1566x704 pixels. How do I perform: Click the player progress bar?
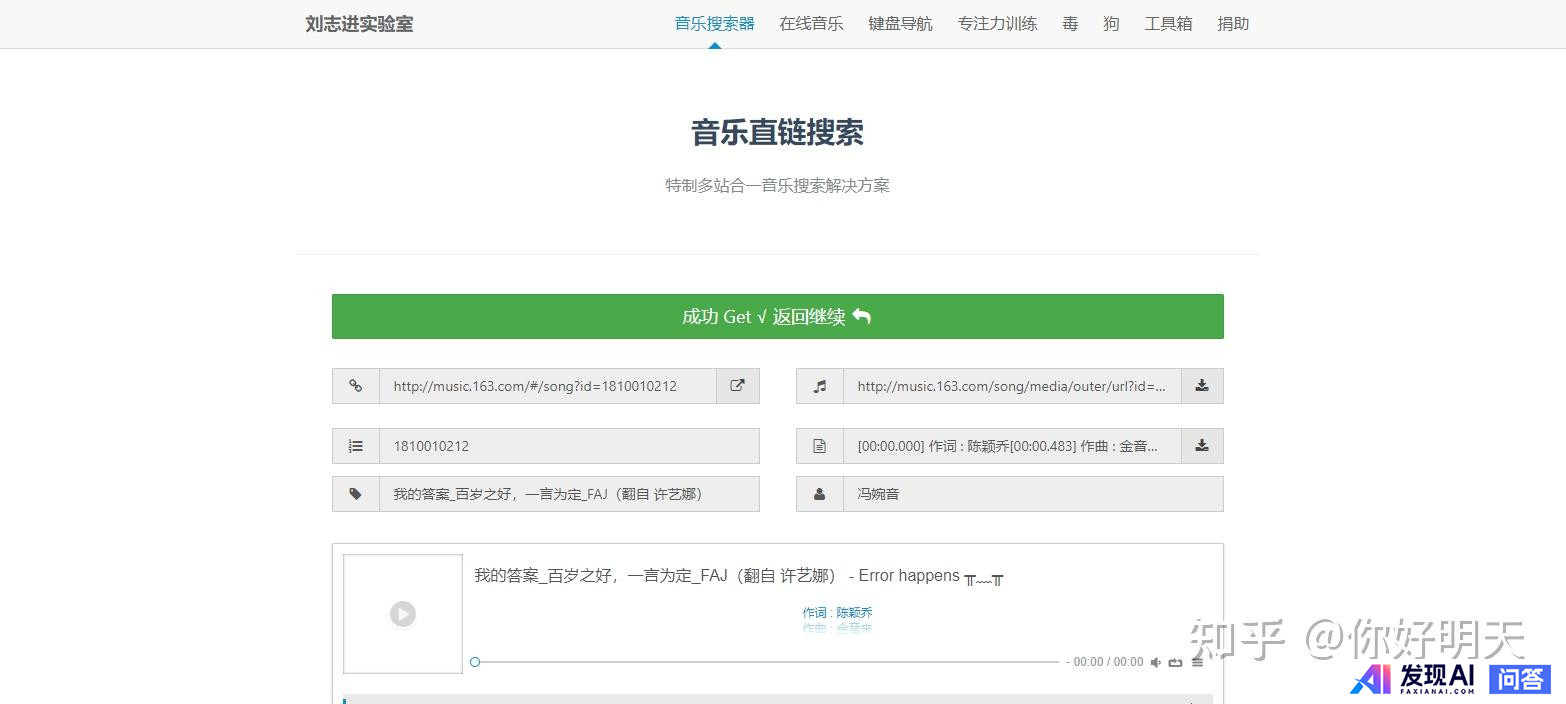pyautogui.click(x=766, y=662)
